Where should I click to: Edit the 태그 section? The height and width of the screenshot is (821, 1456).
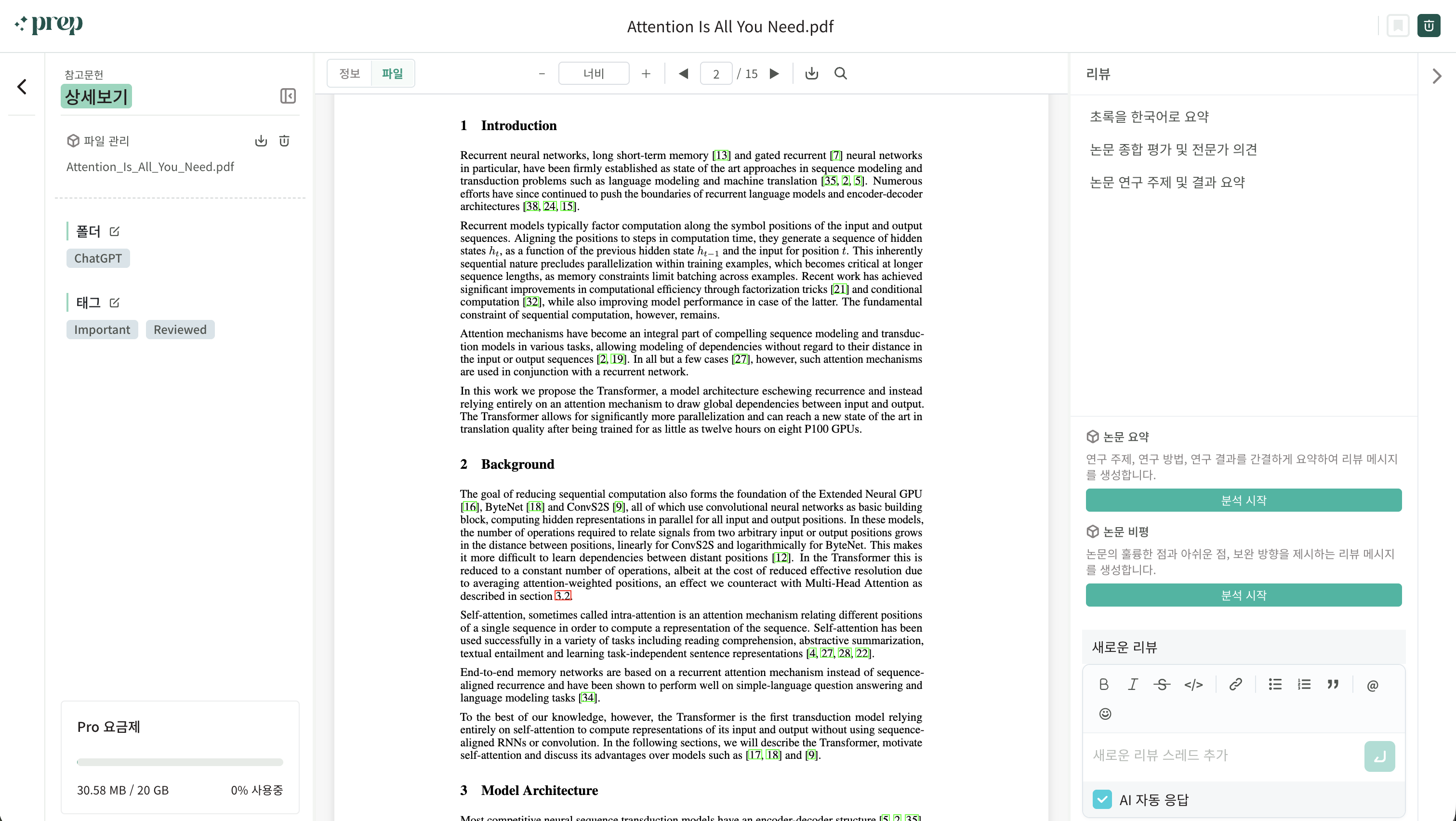[x=114, y=302]
